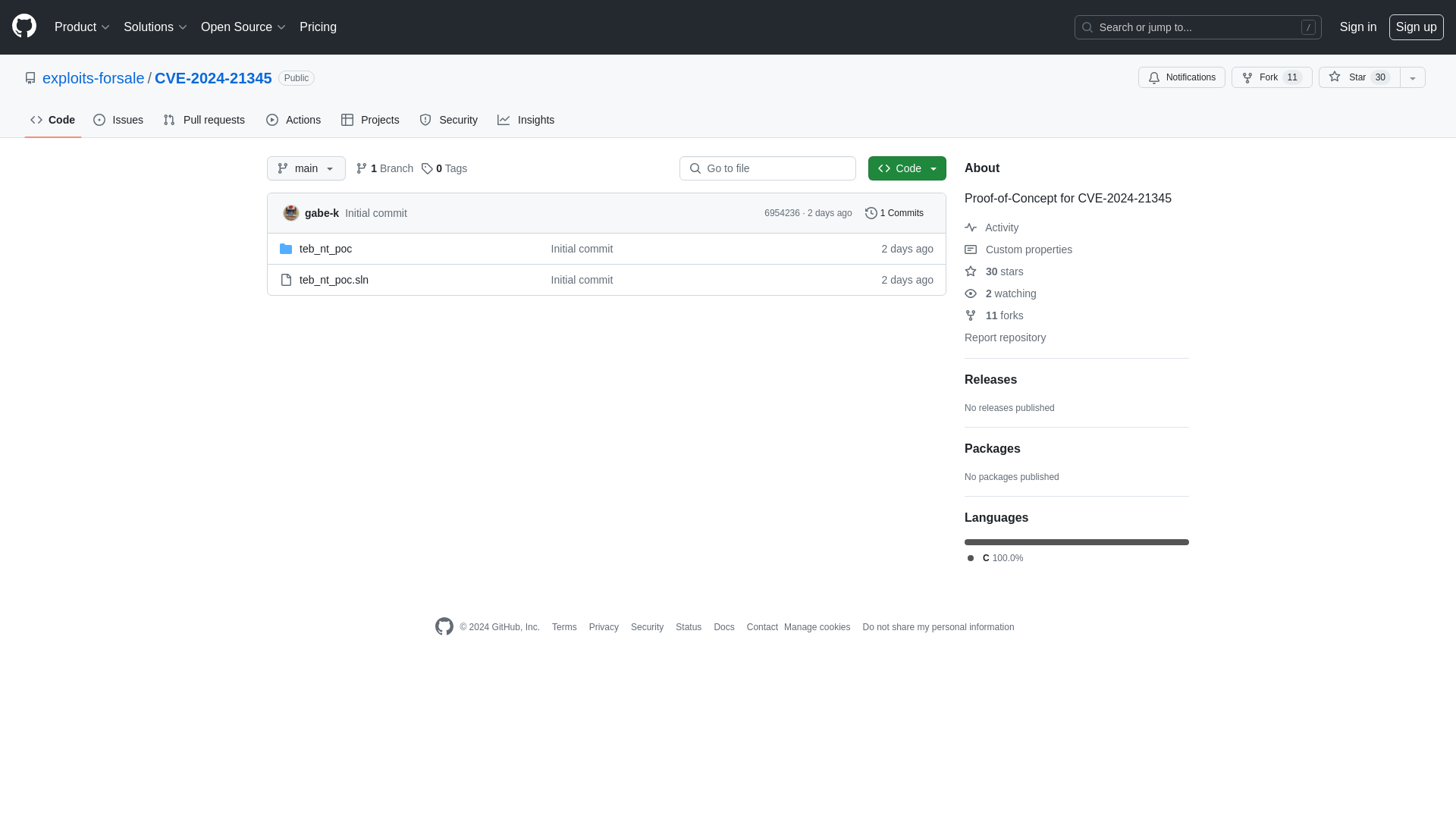The width and height of the screenshot is (1456, 819).
Task: Click the star icon beside 30 stars
Action: click(x=971, y=271)
